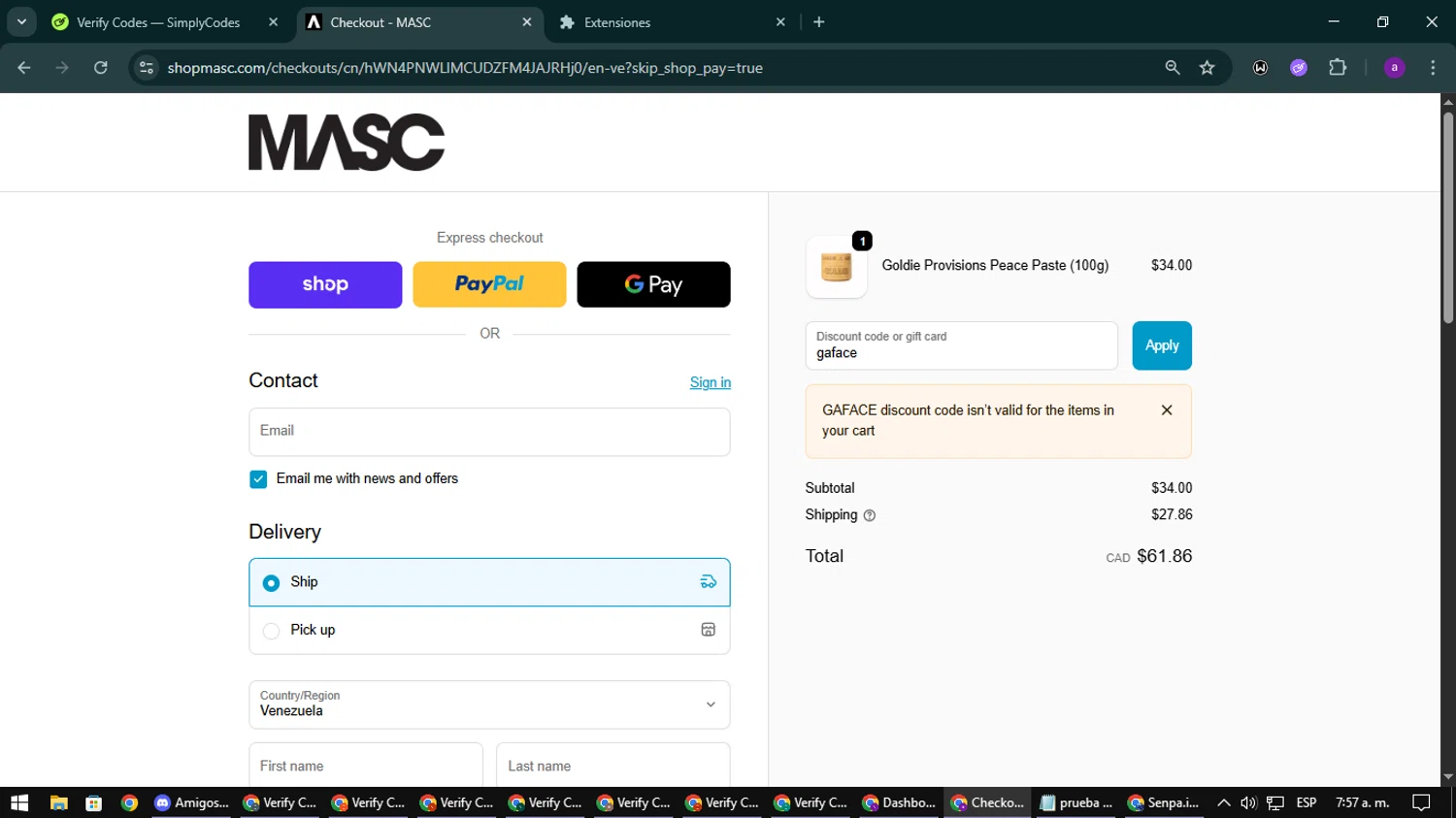Open the Amigos Discord taskbar window
Viewport: 1456px width, 818px height.
click(192, 802)
